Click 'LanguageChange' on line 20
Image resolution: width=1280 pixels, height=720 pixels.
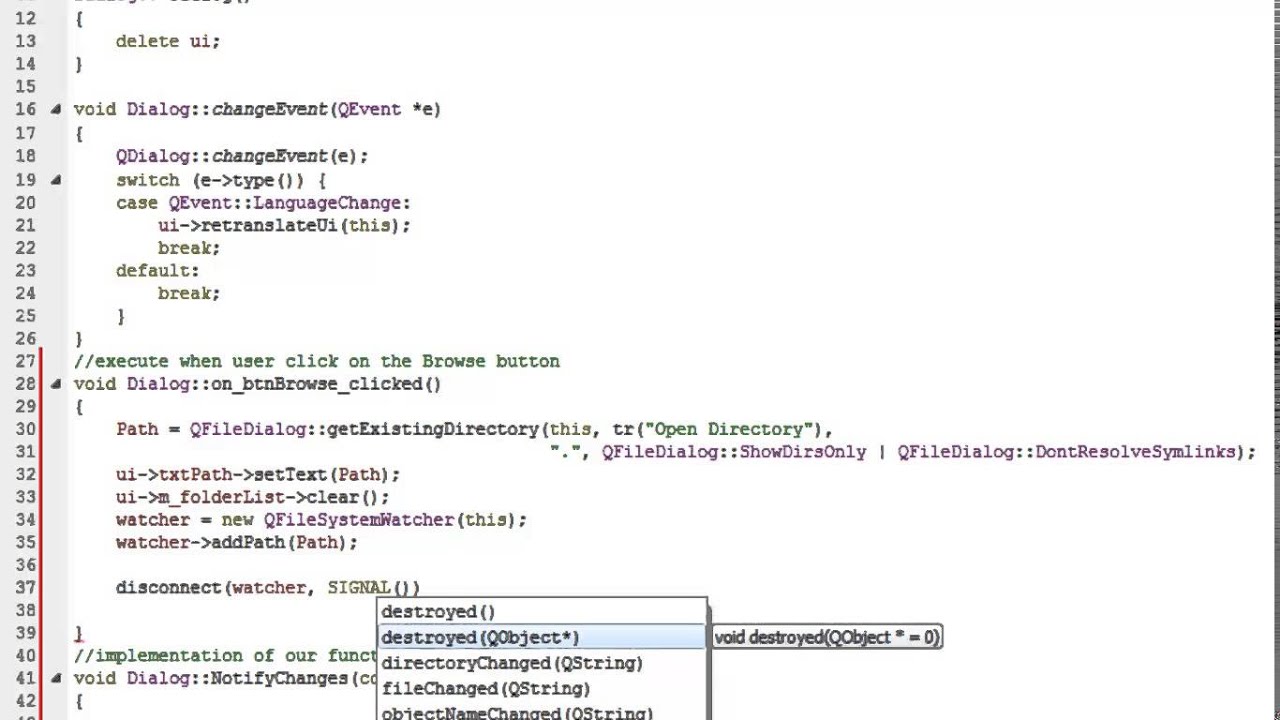pyautogui.click(x=327, y=203)
